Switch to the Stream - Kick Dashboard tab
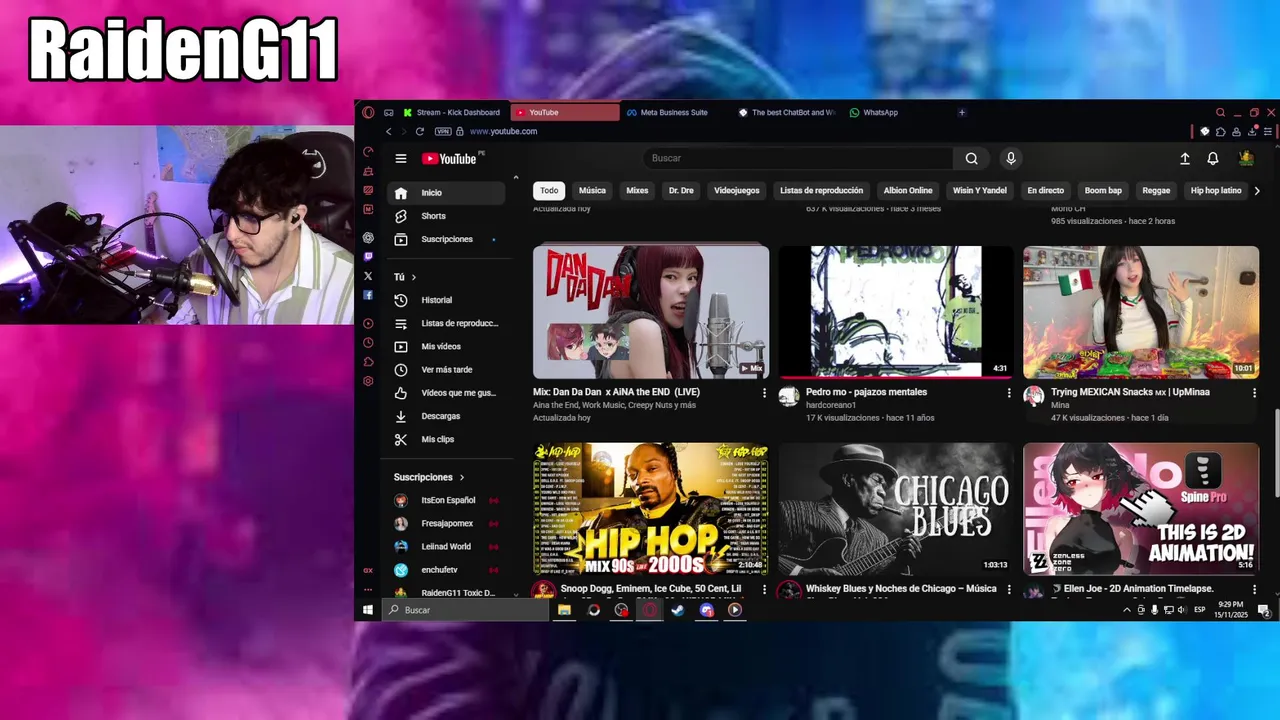This screenshot has height=720, width=1280. pyautogui.click(x=452, y=112)
